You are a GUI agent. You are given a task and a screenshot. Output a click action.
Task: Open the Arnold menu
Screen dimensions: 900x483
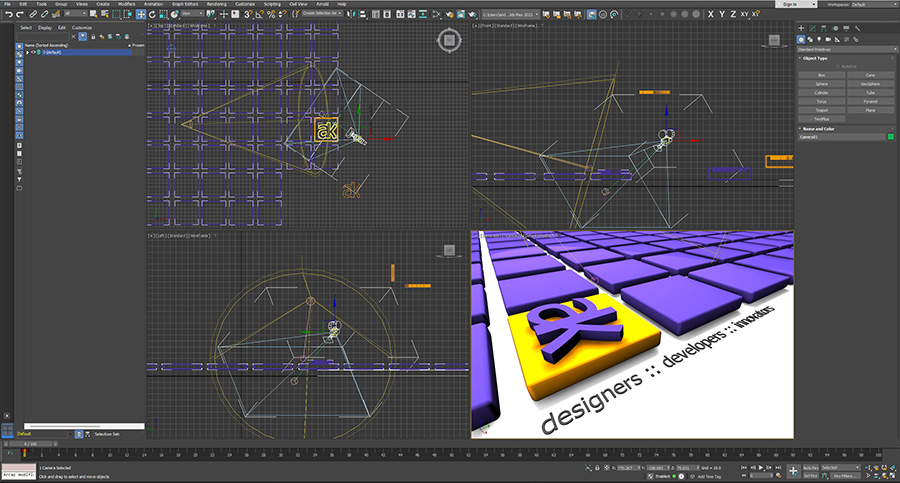pyautogui.click(x=322, y=4)
